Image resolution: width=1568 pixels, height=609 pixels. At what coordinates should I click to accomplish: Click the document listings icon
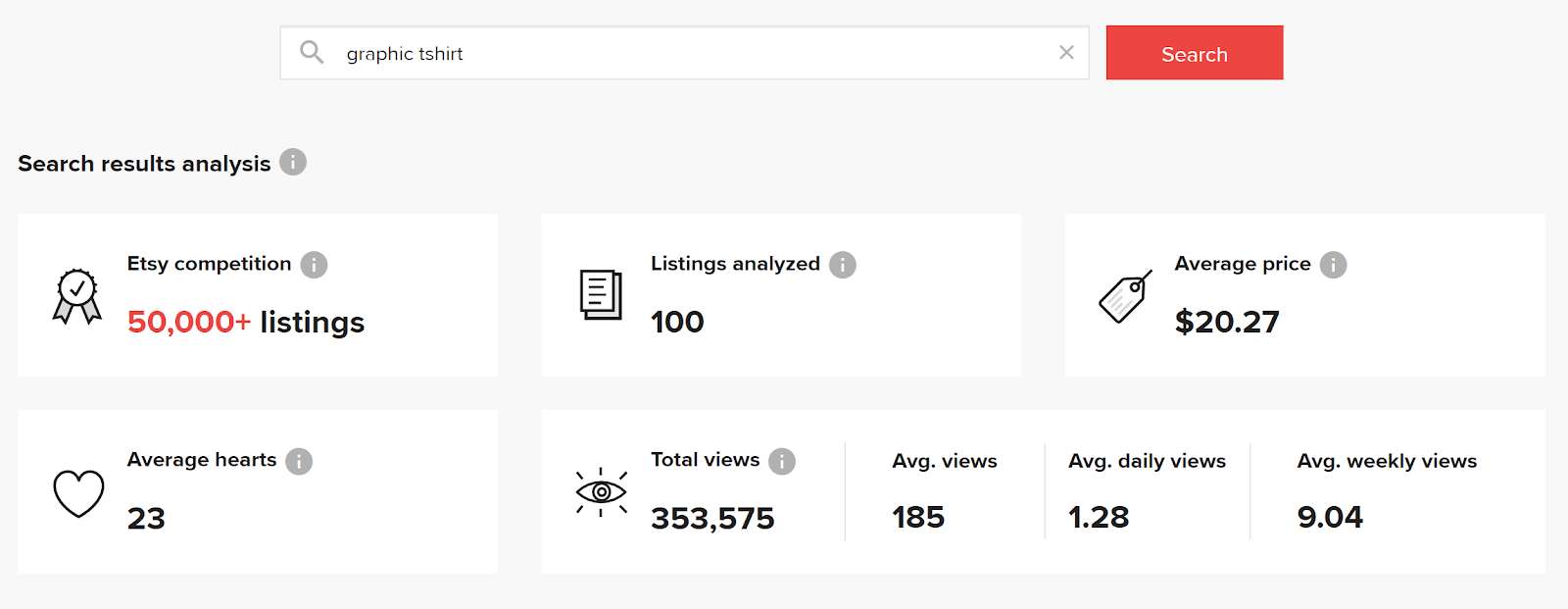pos(601,295)
